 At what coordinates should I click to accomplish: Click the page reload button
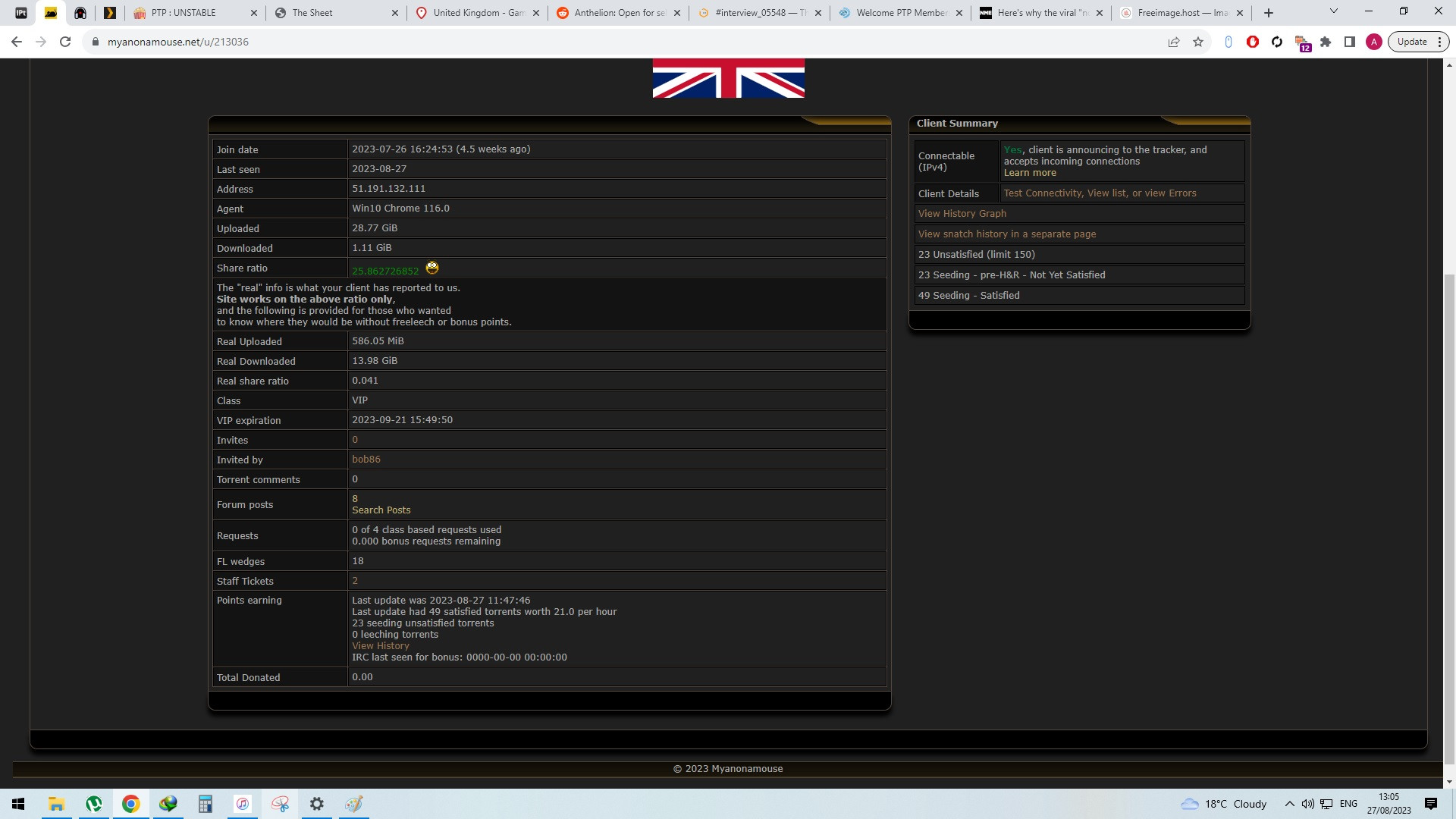point(65,42)
